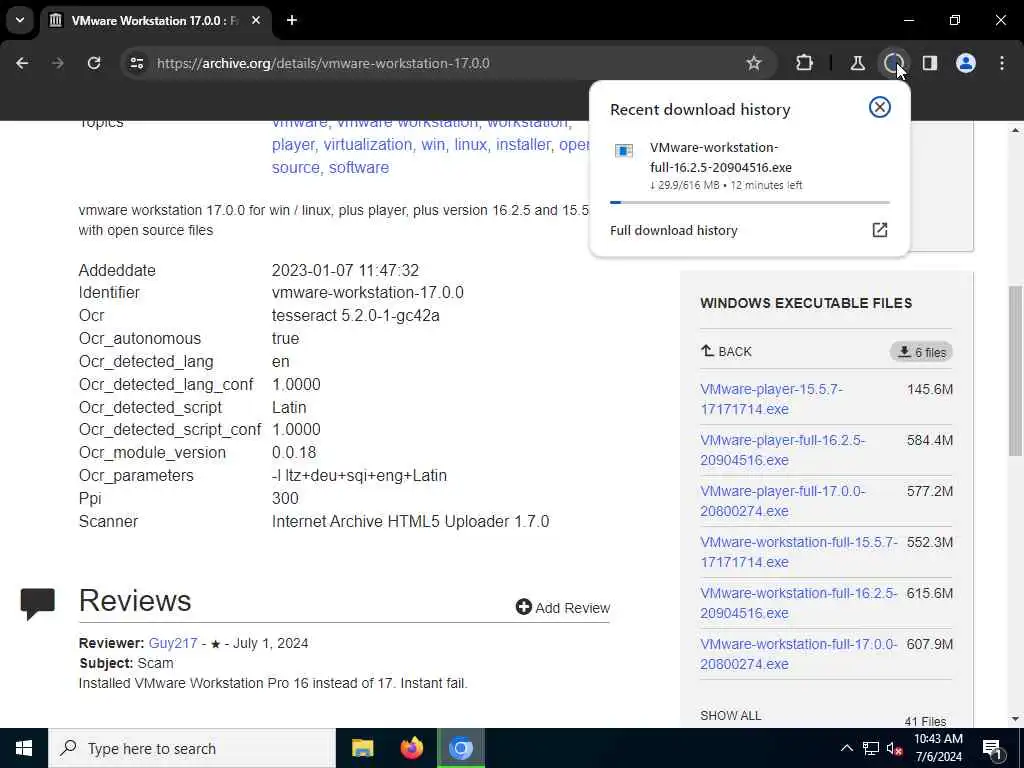
Task: Close the VMware Workstation 17.0.0 tab
Action: coord(256,20)
